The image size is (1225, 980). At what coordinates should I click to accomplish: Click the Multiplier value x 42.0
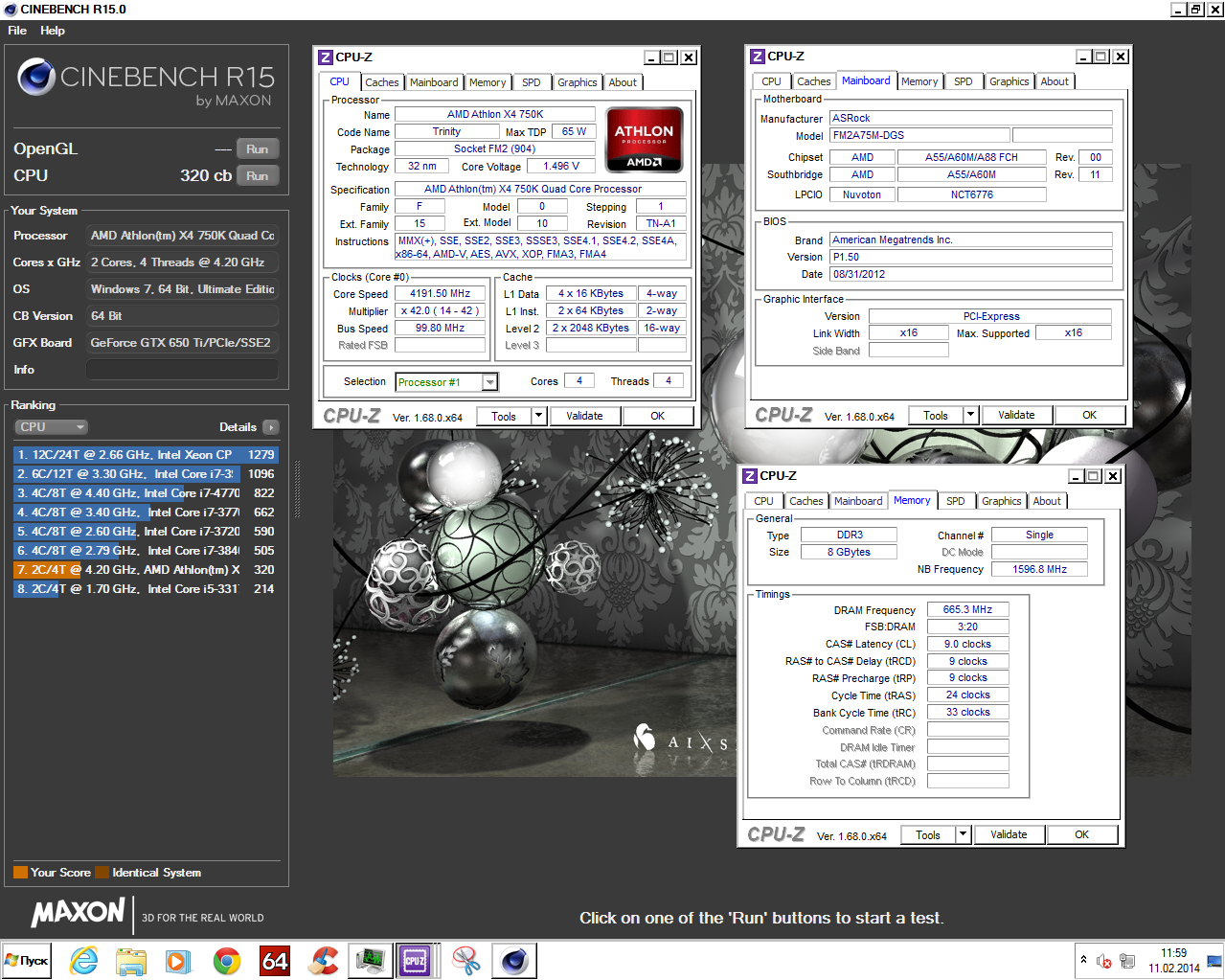pyautogui.click(x=440, y=311)
